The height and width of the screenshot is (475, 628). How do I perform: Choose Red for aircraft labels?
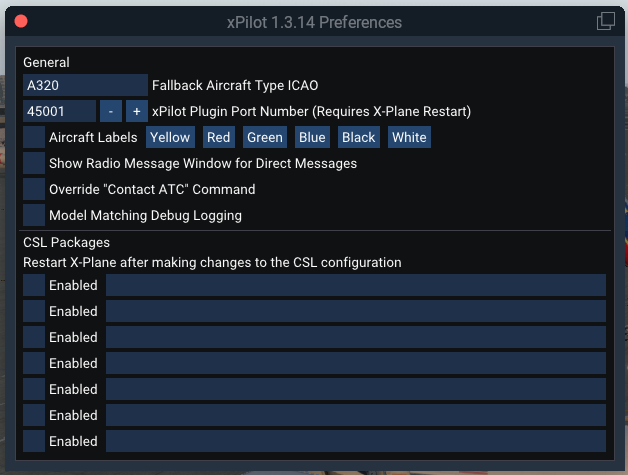click(x=219, y=137)
